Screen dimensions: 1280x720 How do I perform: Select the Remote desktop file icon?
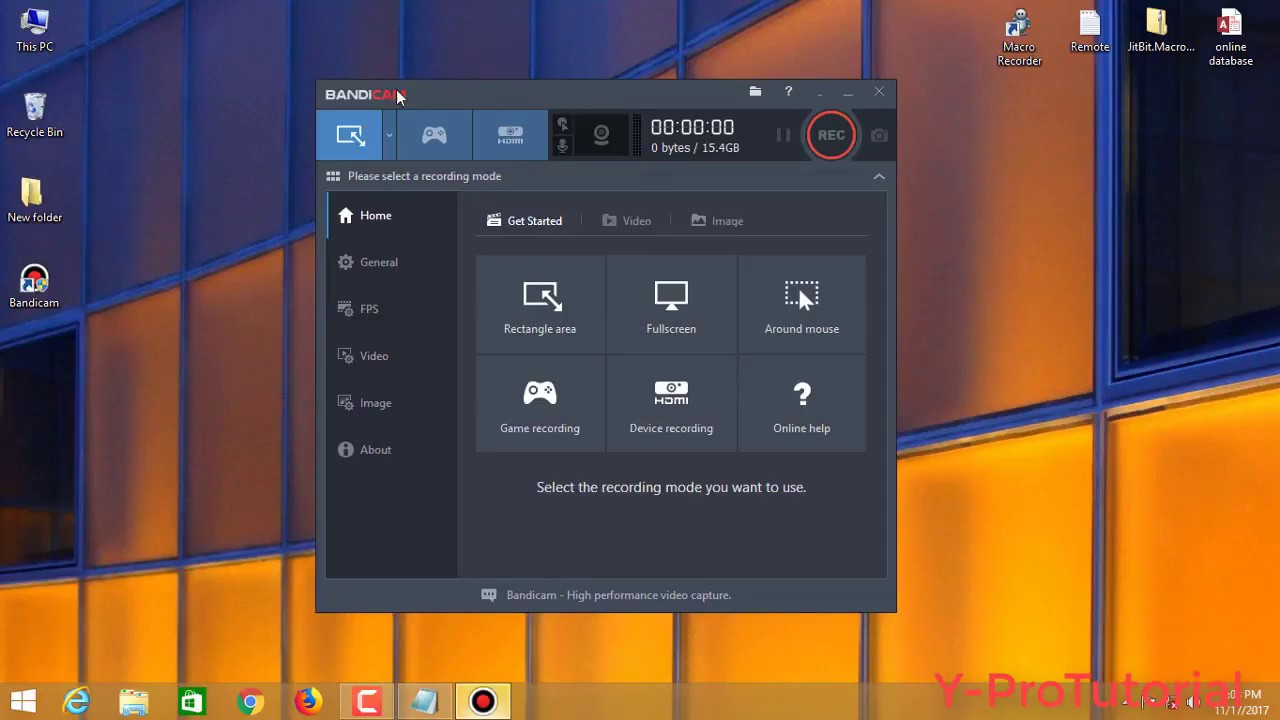coord(1090,32)
